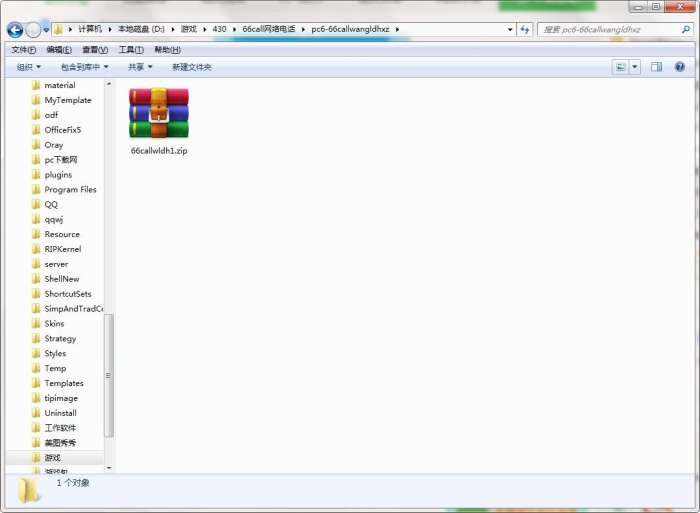Screen dimensions: 700x513
Task: Select the tipimage folder
Action: click(x=61, y=398)
